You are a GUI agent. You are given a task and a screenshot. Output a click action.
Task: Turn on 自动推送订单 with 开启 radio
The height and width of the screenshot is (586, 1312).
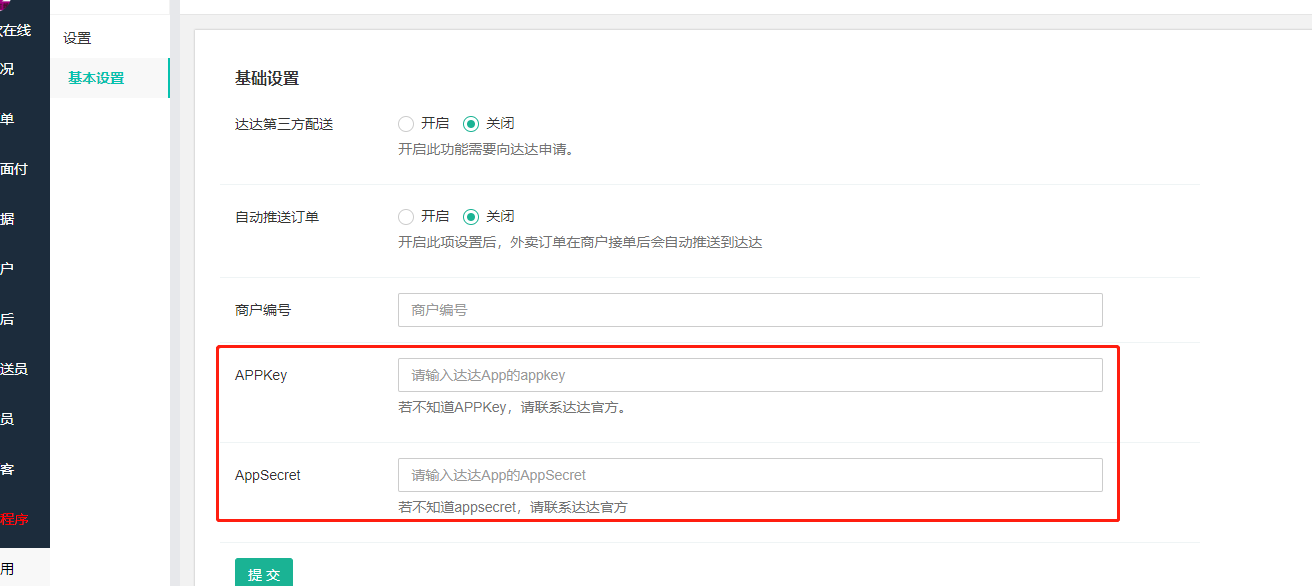pyautogui.click(x=406, y=217)
